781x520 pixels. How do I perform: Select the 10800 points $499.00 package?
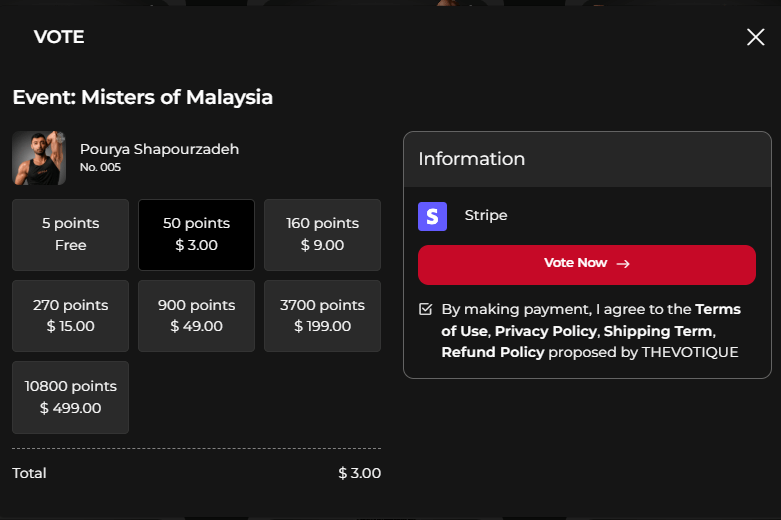pos(71,397)
